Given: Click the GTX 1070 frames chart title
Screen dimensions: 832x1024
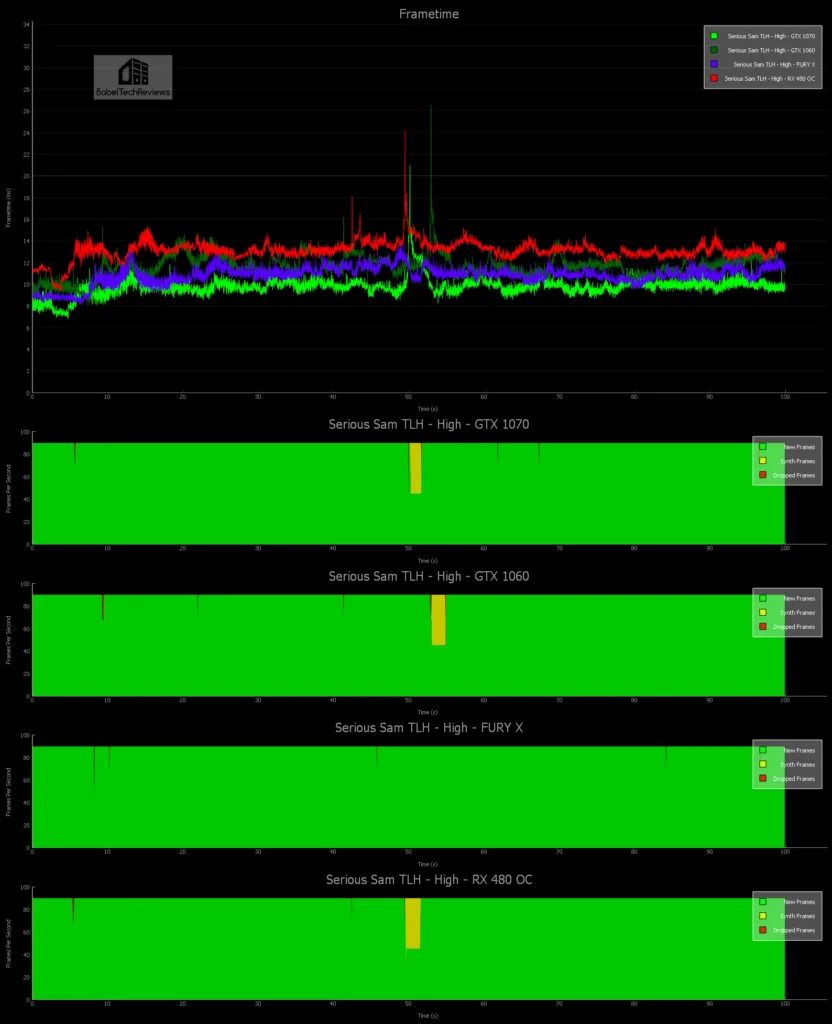Looking at the screenshot, I should [x=428, y=424].
